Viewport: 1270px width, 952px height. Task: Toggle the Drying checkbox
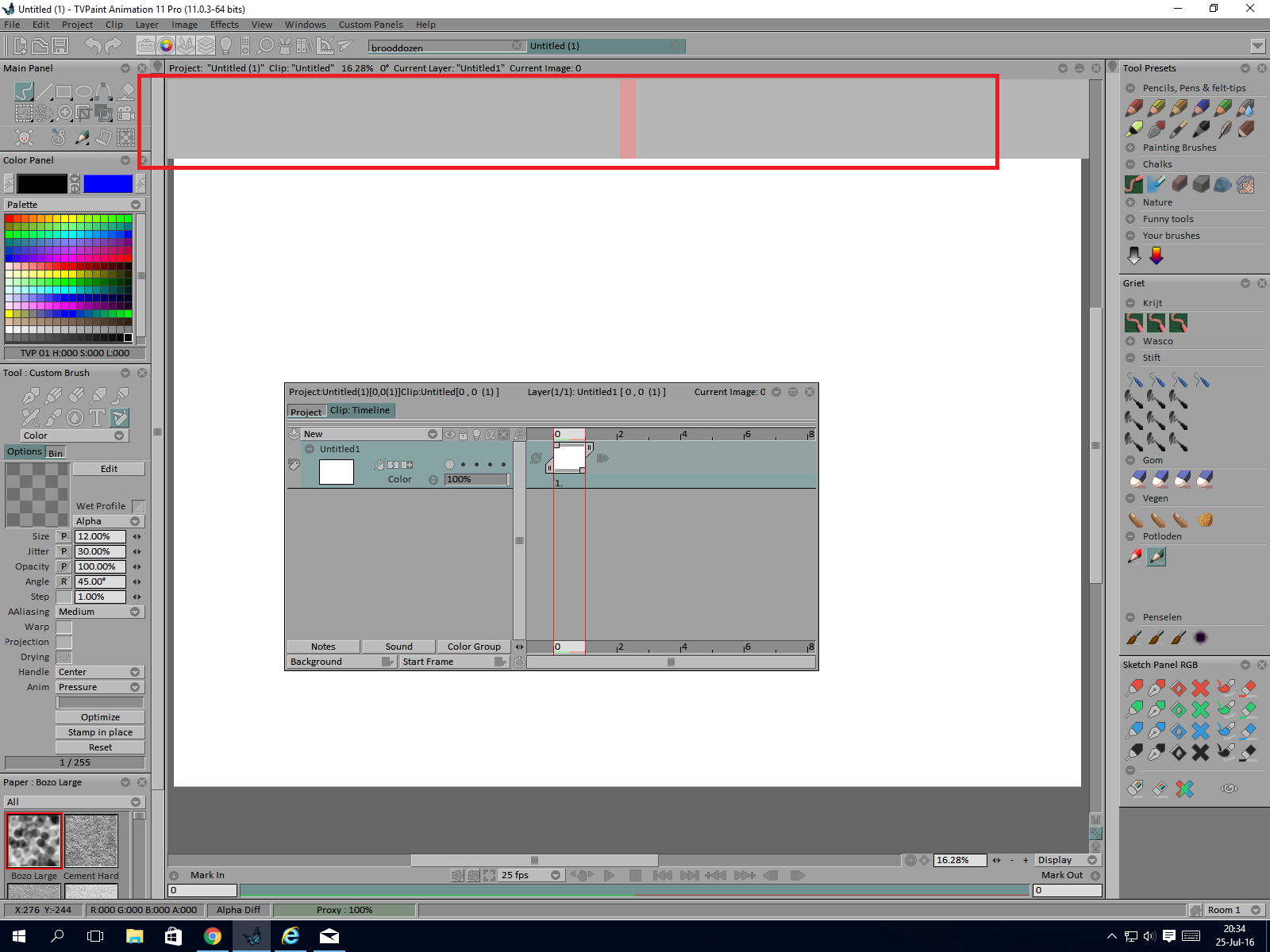tap(64, 658)
